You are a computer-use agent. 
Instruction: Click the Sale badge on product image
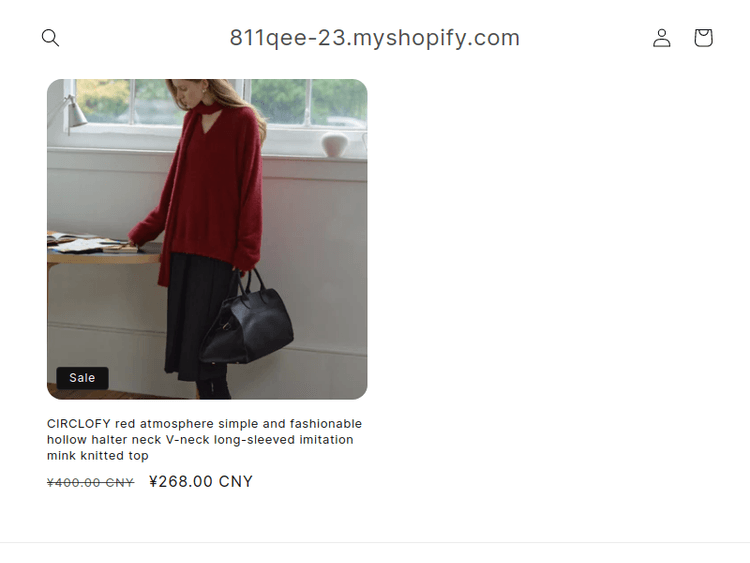coord(82,378)
